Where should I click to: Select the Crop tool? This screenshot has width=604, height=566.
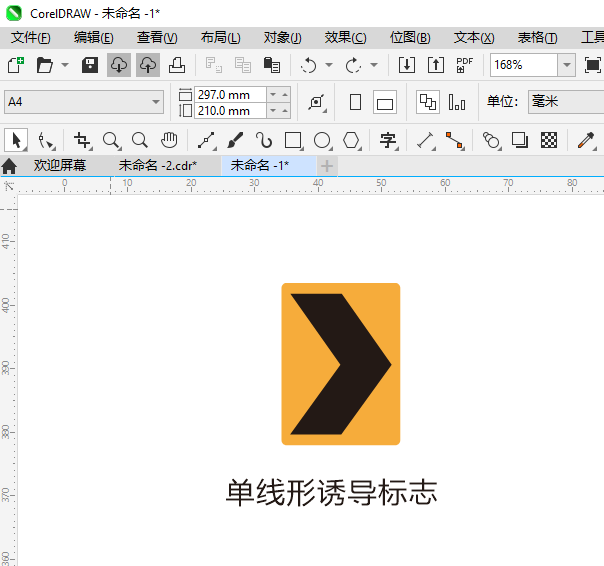(82, 140)
